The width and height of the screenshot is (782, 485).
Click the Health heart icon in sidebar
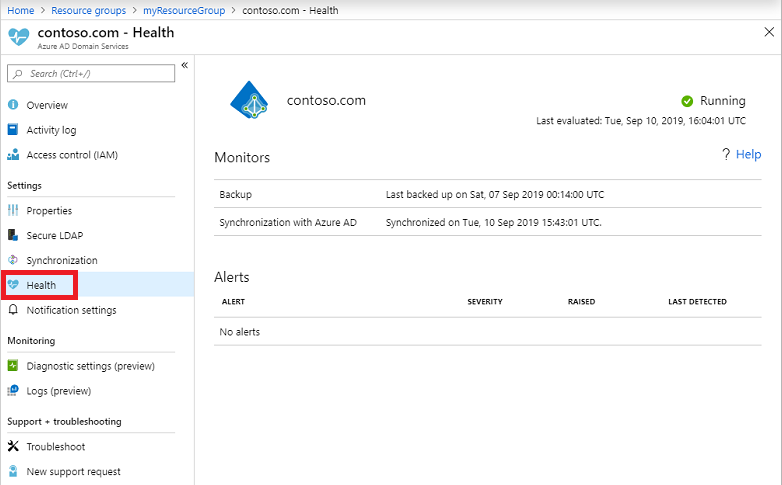click(x=13, y=285)
